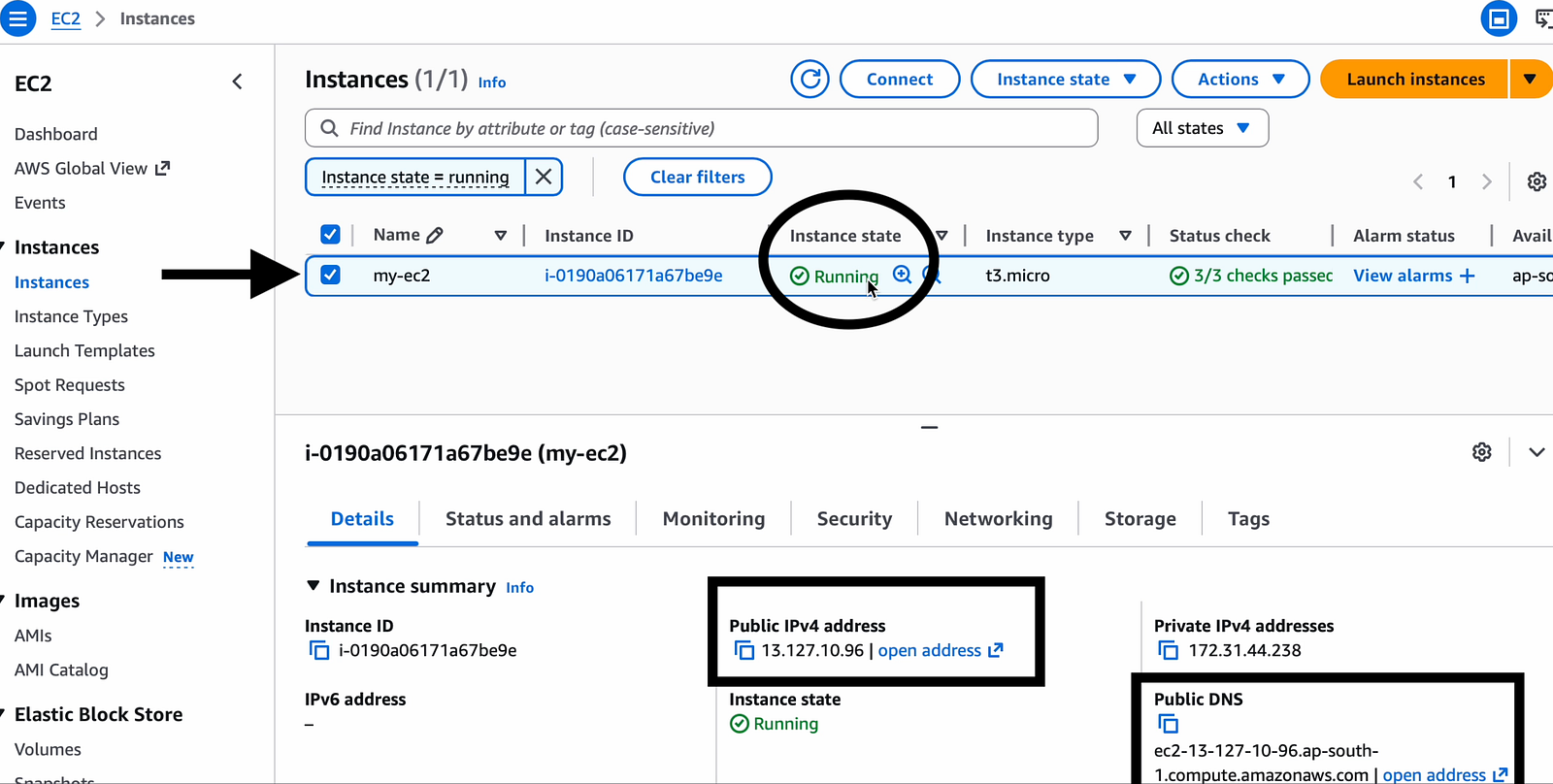Open the AWS services hamburger menu

(x=17, y=18)
